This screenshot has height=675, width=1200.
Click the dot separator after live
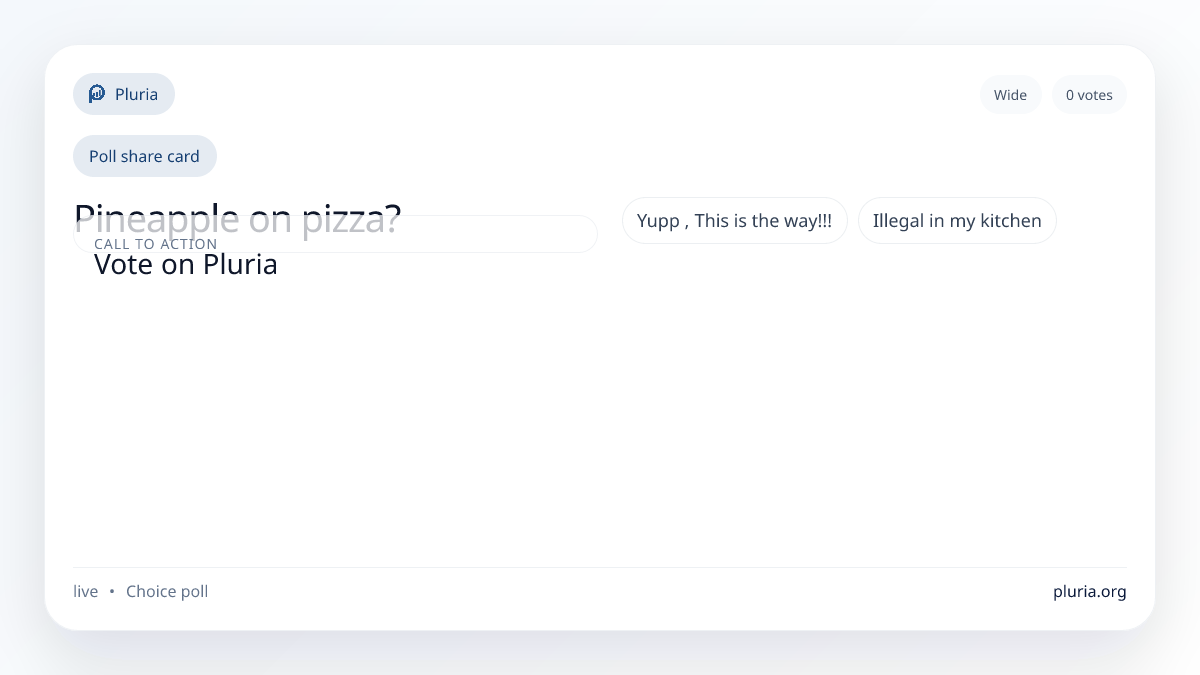tap(112, 591)
